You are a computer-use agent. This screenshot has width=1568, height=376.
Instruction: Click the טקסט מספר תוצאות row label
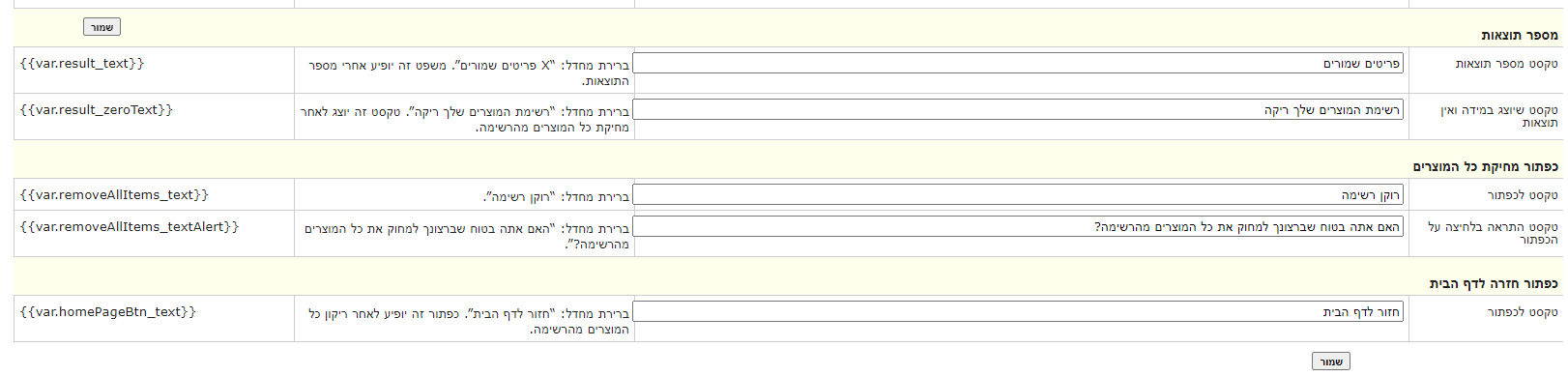point(1506,64)
